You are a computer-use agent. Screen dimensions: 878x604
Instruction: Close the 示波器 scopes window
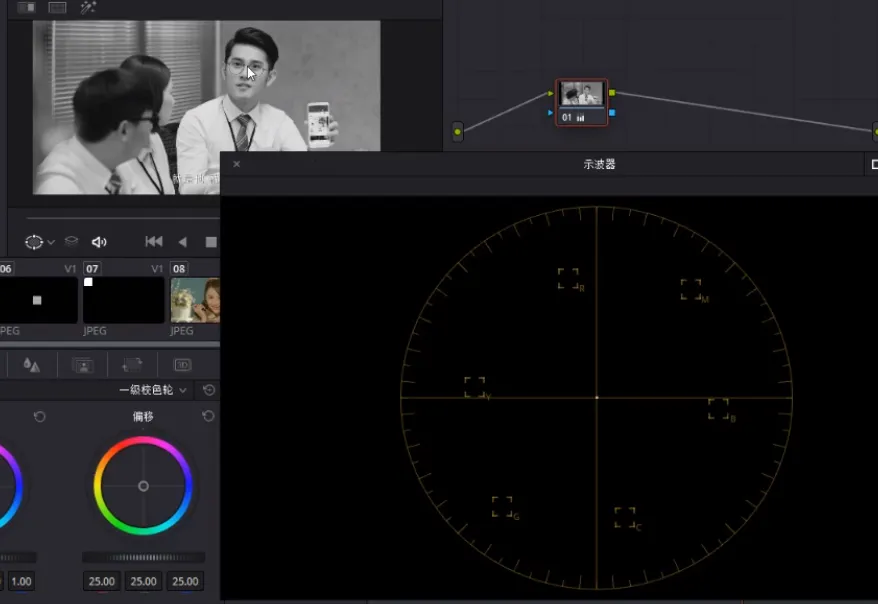click(x=237, y=164)
